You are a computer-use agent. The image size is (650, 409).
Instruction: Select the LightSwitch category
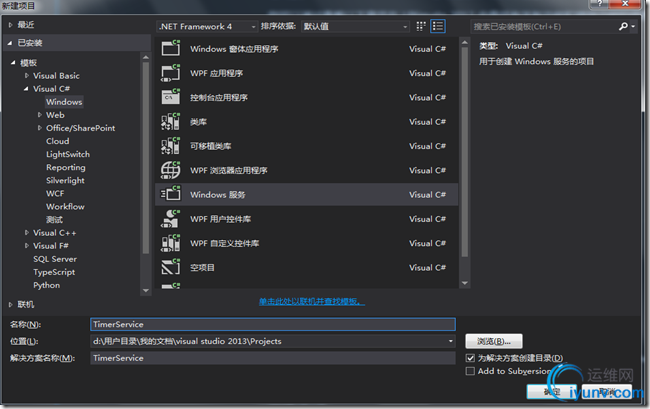(68, 154)
